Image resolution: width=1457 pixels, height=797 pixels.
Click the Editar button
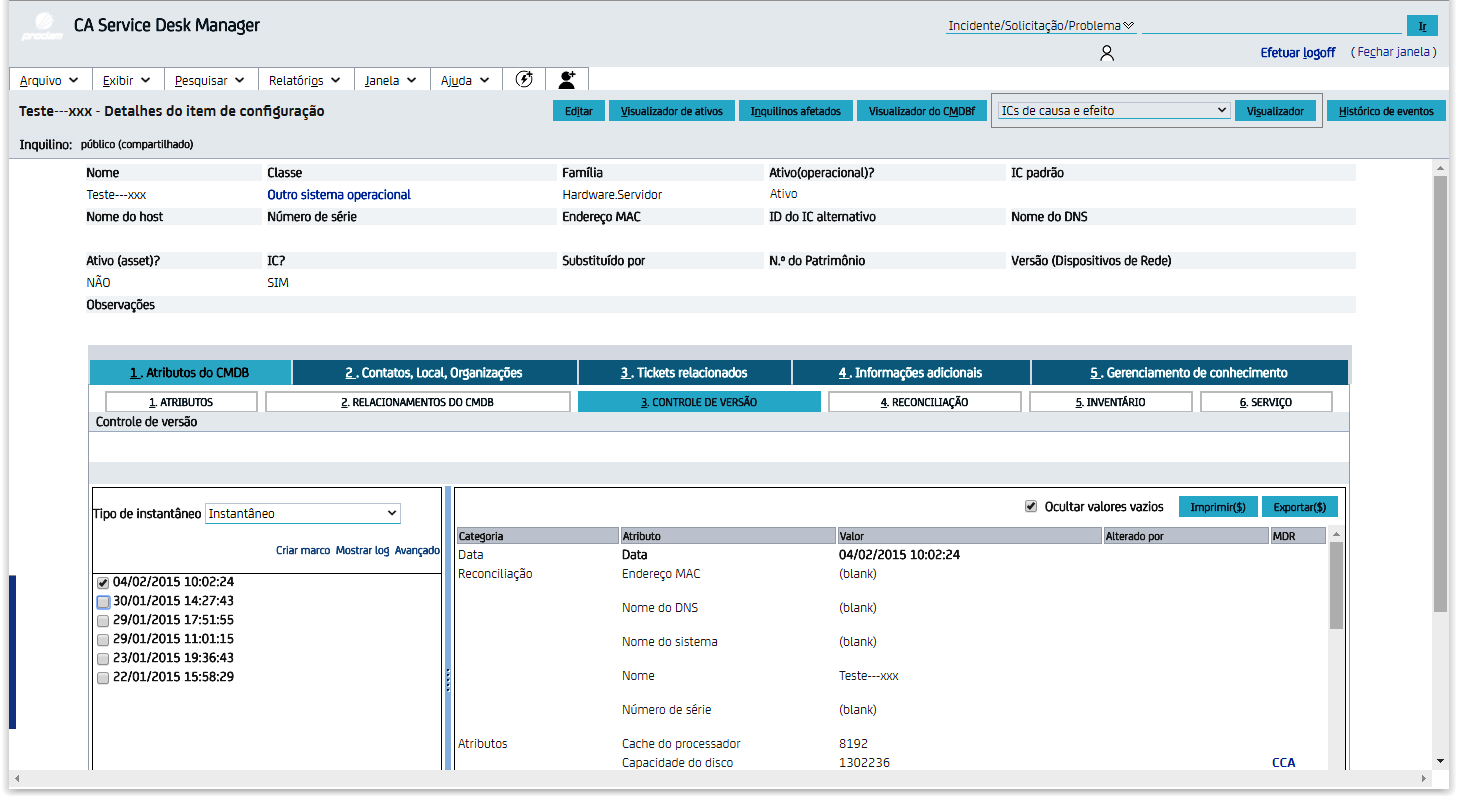tap(579, 111)
